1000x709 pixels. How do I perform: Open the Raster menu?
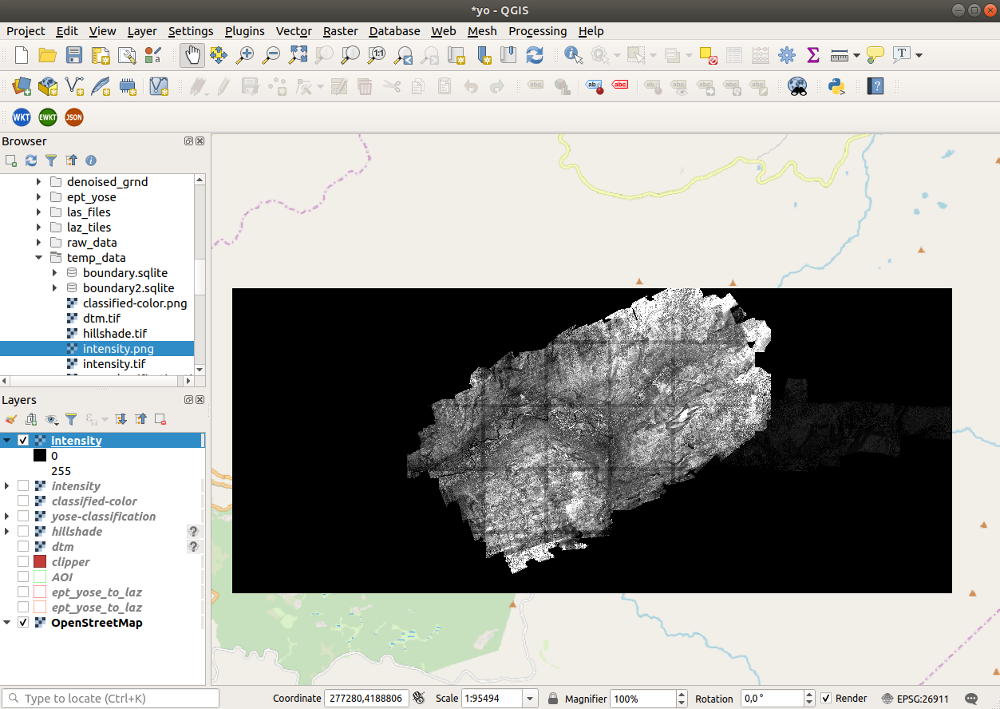[x=340, y=31]
